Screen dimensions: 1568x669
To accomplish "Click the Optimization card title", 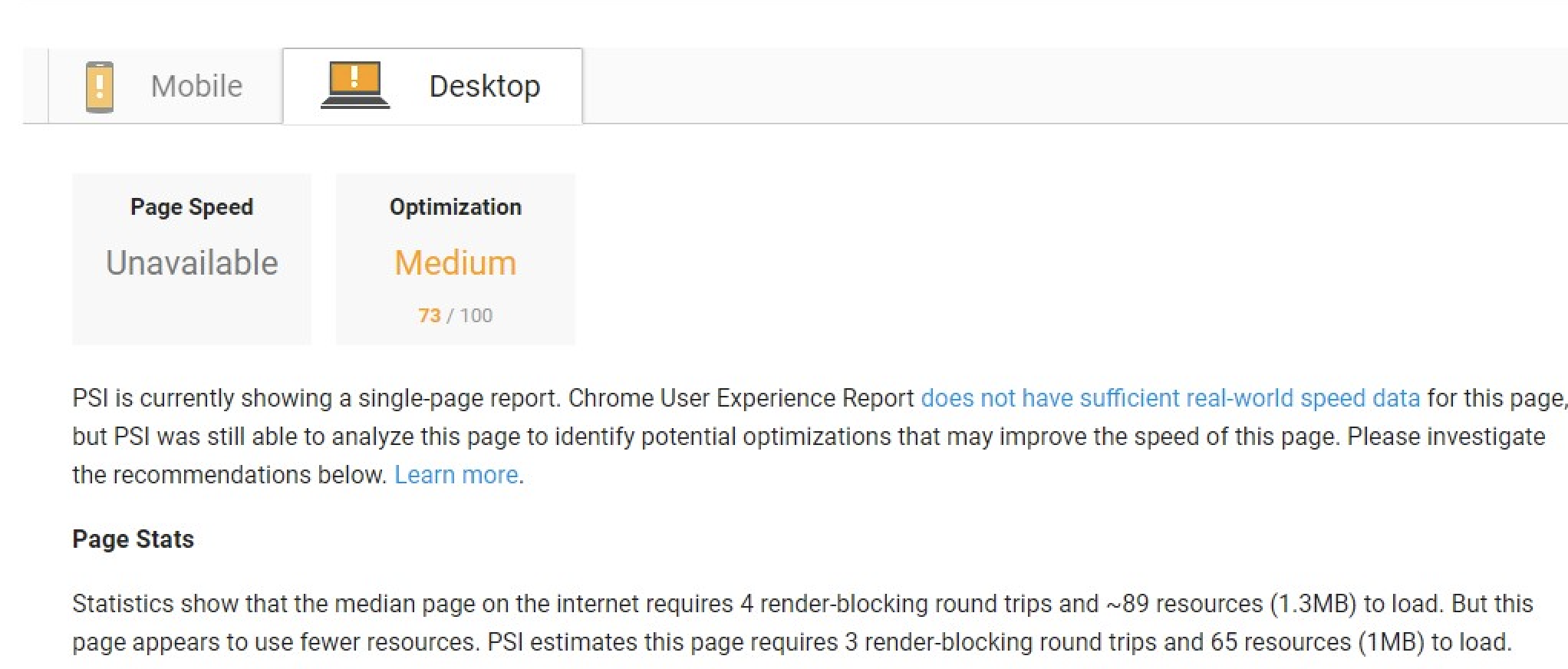I will pyautogui.click(x=455, y=207).
